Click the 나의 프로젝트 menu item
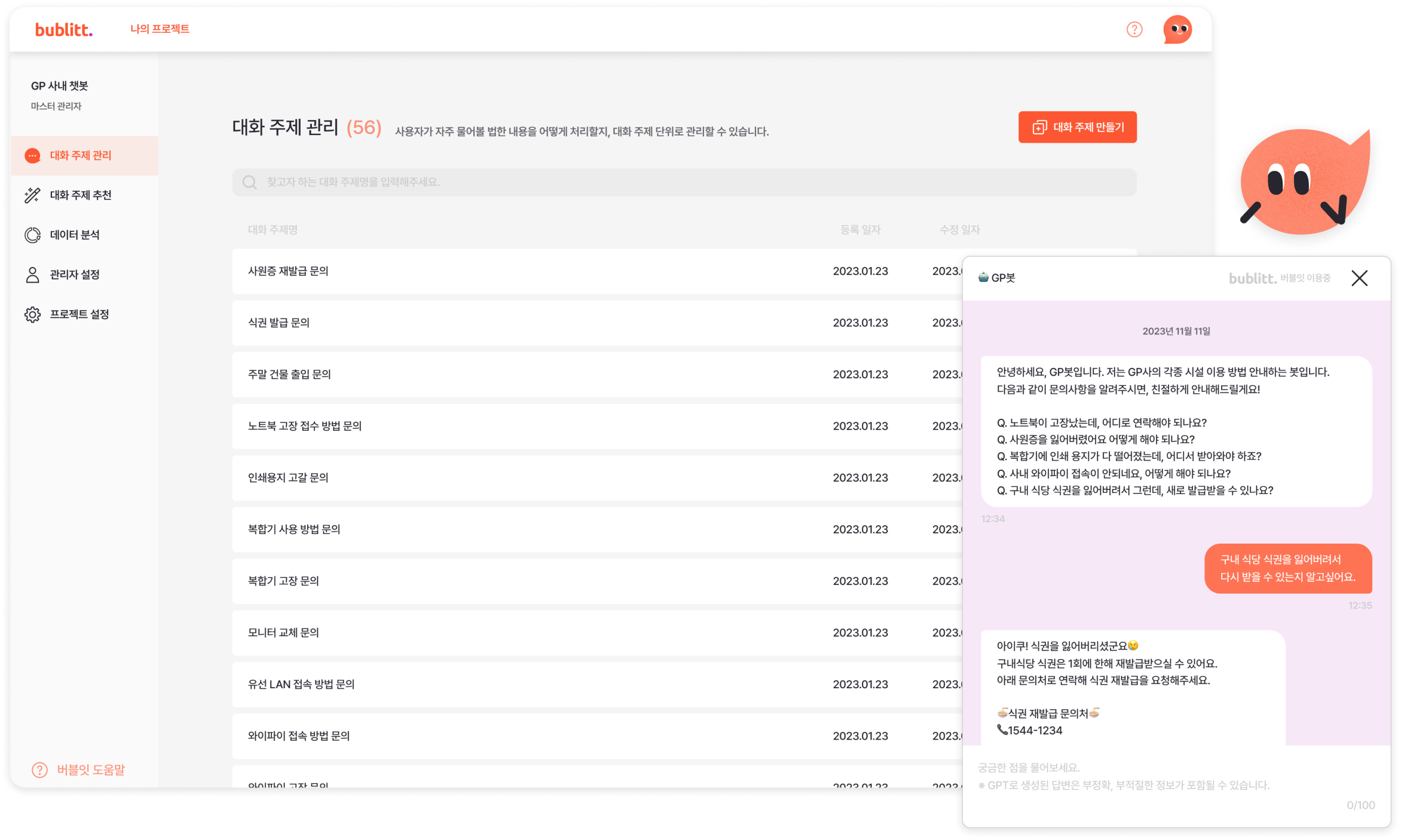The image size is (1401, 840). coord(160,29)
